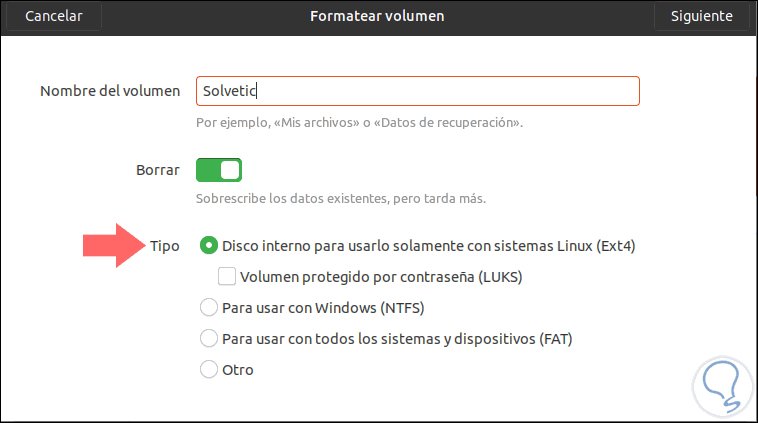
Task: Choose the Windows (NTFS) radio button
Action: (209, 307)
